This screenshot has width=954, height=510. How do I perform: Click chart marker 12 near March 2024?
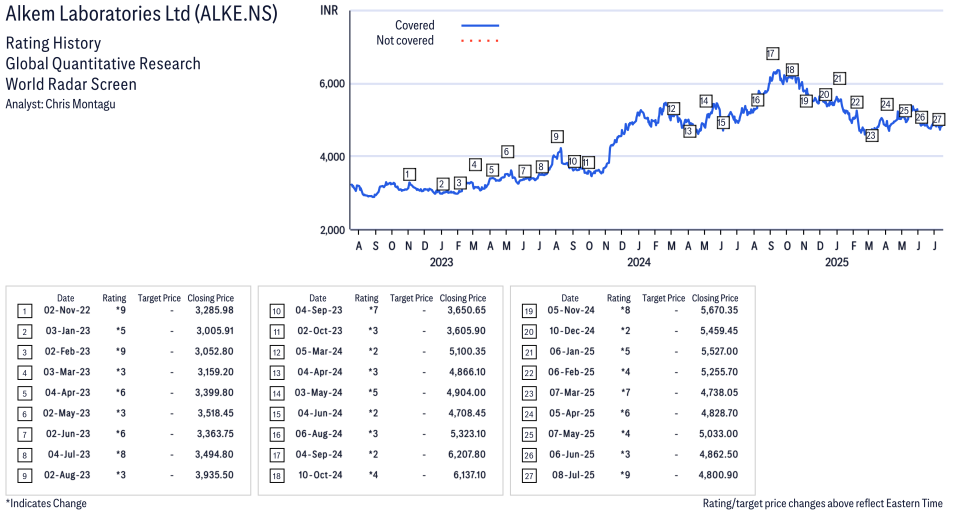672,109
